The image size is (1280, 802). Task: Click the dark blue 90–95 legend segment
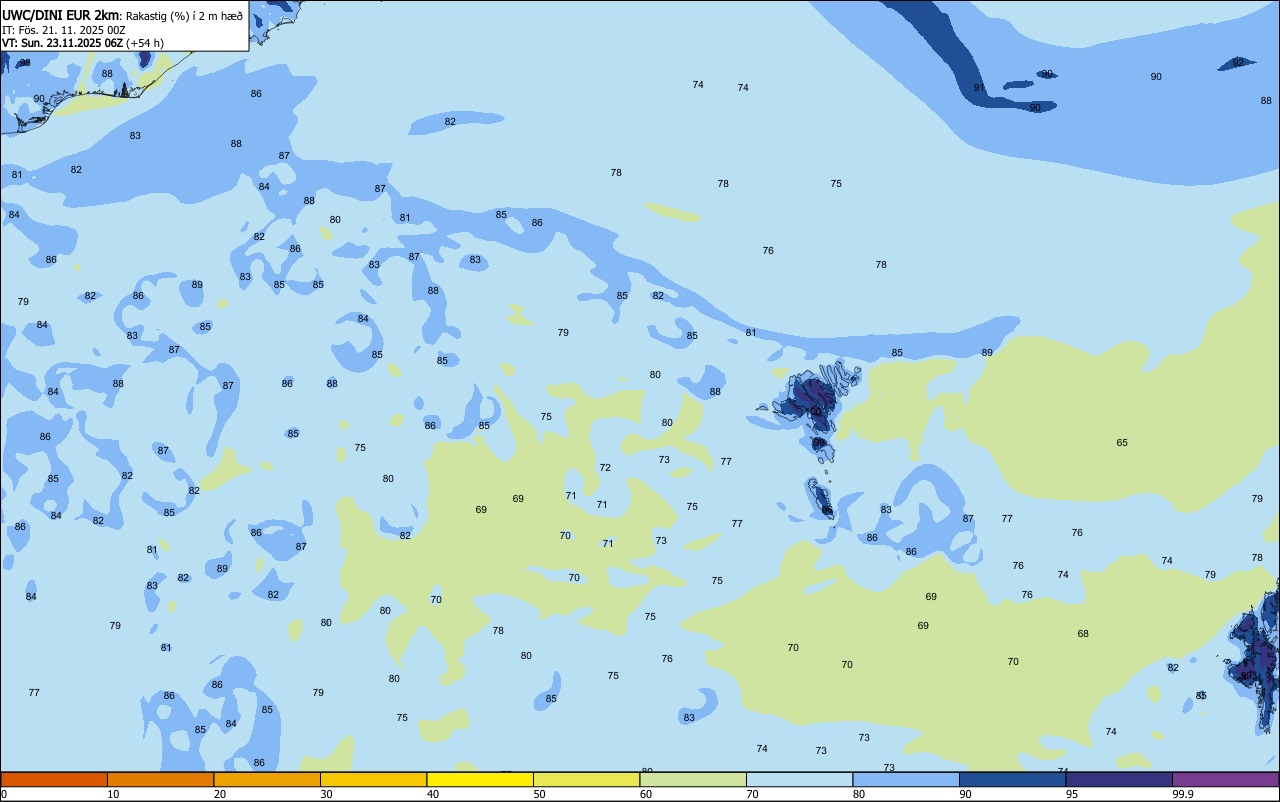1012,779
